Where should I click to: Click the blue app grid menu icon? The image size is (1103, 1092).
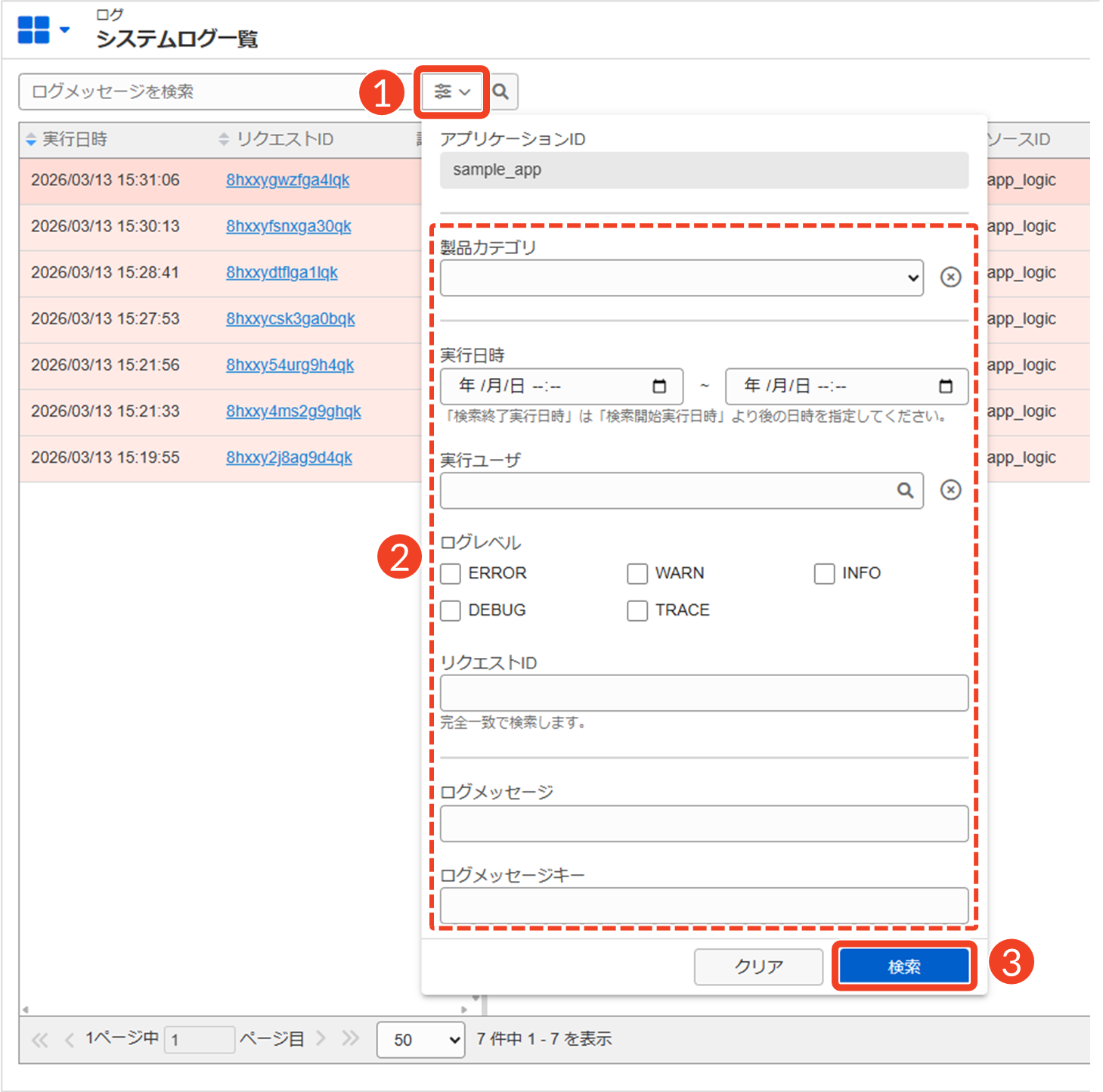33,30
